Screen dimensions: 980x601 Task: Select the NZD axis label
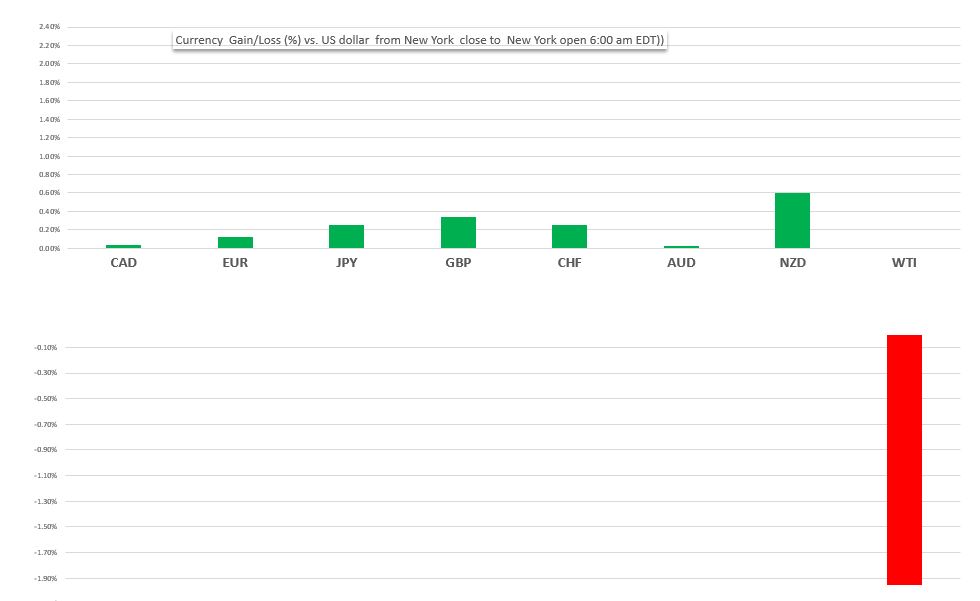(792, 263)
